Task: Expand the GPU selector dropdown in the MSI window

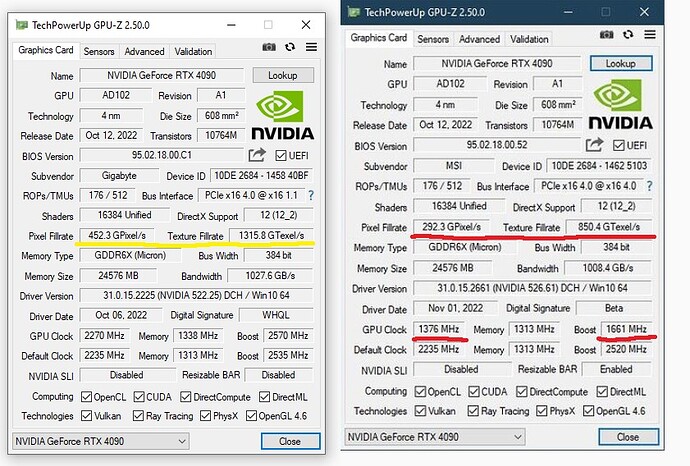Action: click(x=518, y=437)
